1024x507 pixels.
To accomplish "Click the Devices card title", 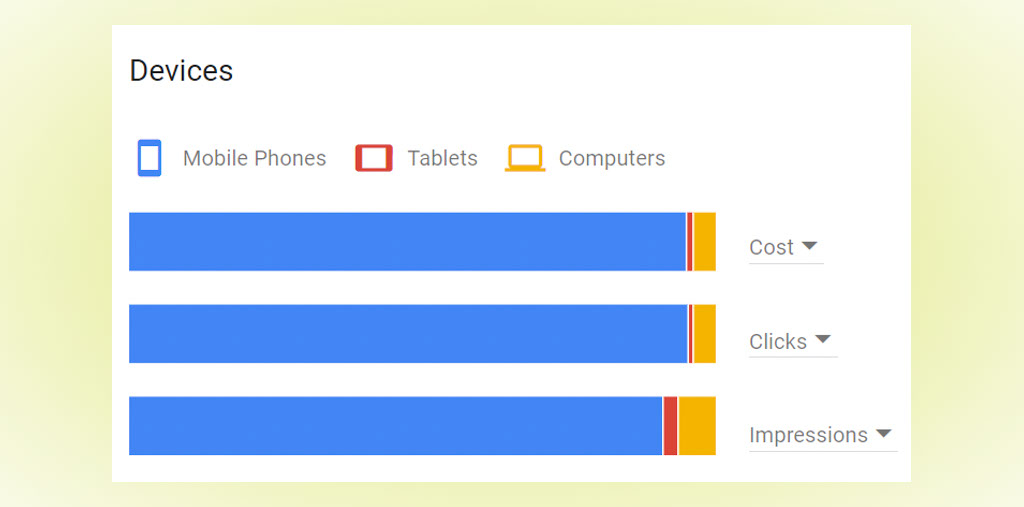I will pyautogui.click(x=182, y=71).
